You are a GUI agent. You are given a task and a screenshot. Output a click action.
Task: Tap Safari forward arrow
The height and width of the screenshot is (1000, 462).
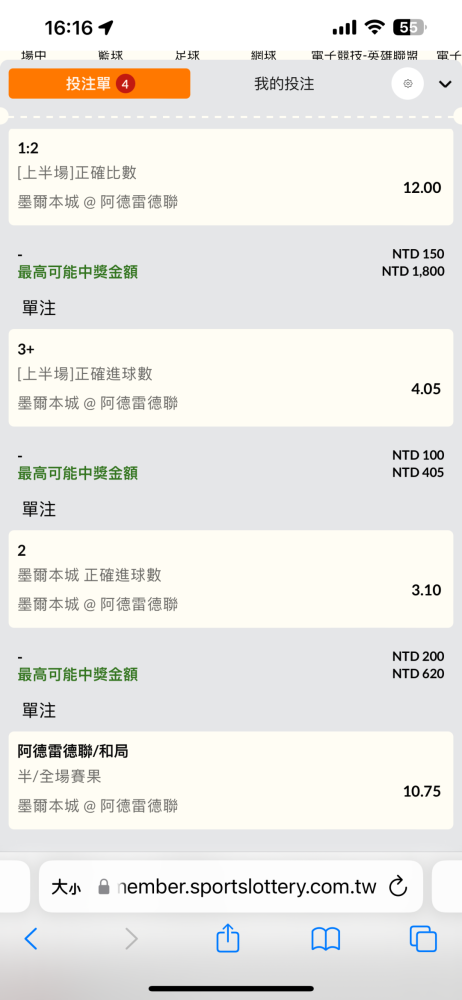pos(131,939)
